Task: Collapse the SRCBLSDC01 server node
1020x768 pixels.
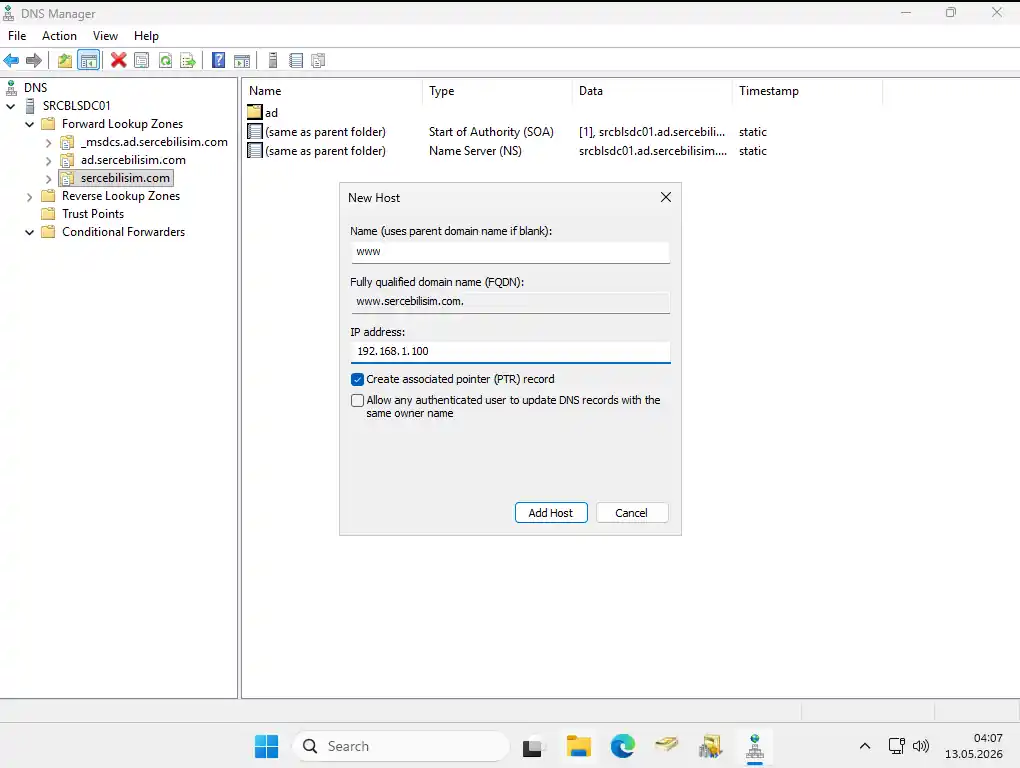Action: point(10,106)
